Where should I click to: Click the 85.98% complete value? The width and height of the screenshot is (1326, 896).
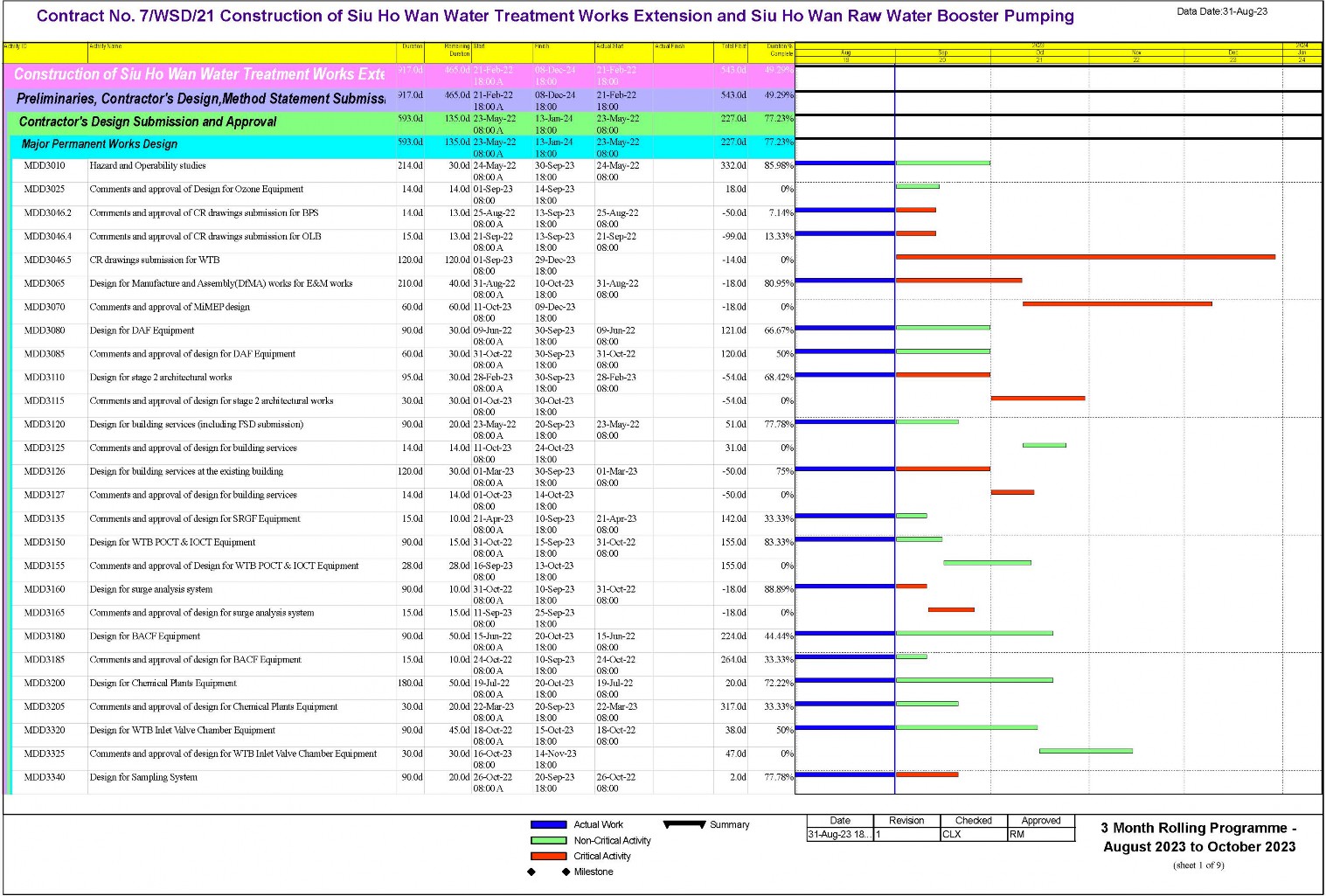[x=779, y=166]
